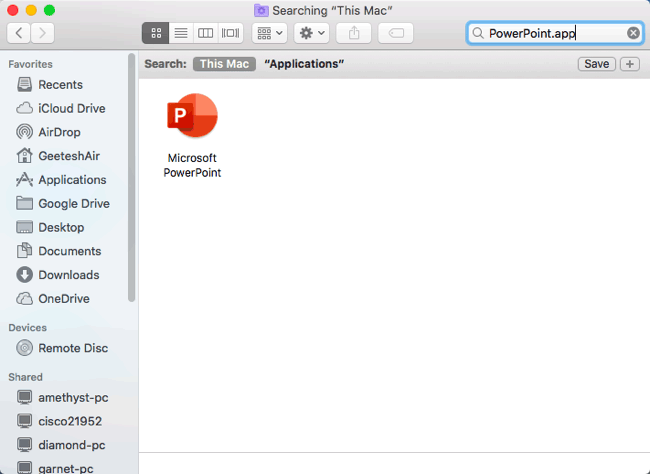Select the Microsoft PowerPoint app icon

pyautogui.click(x=192, y=116)
